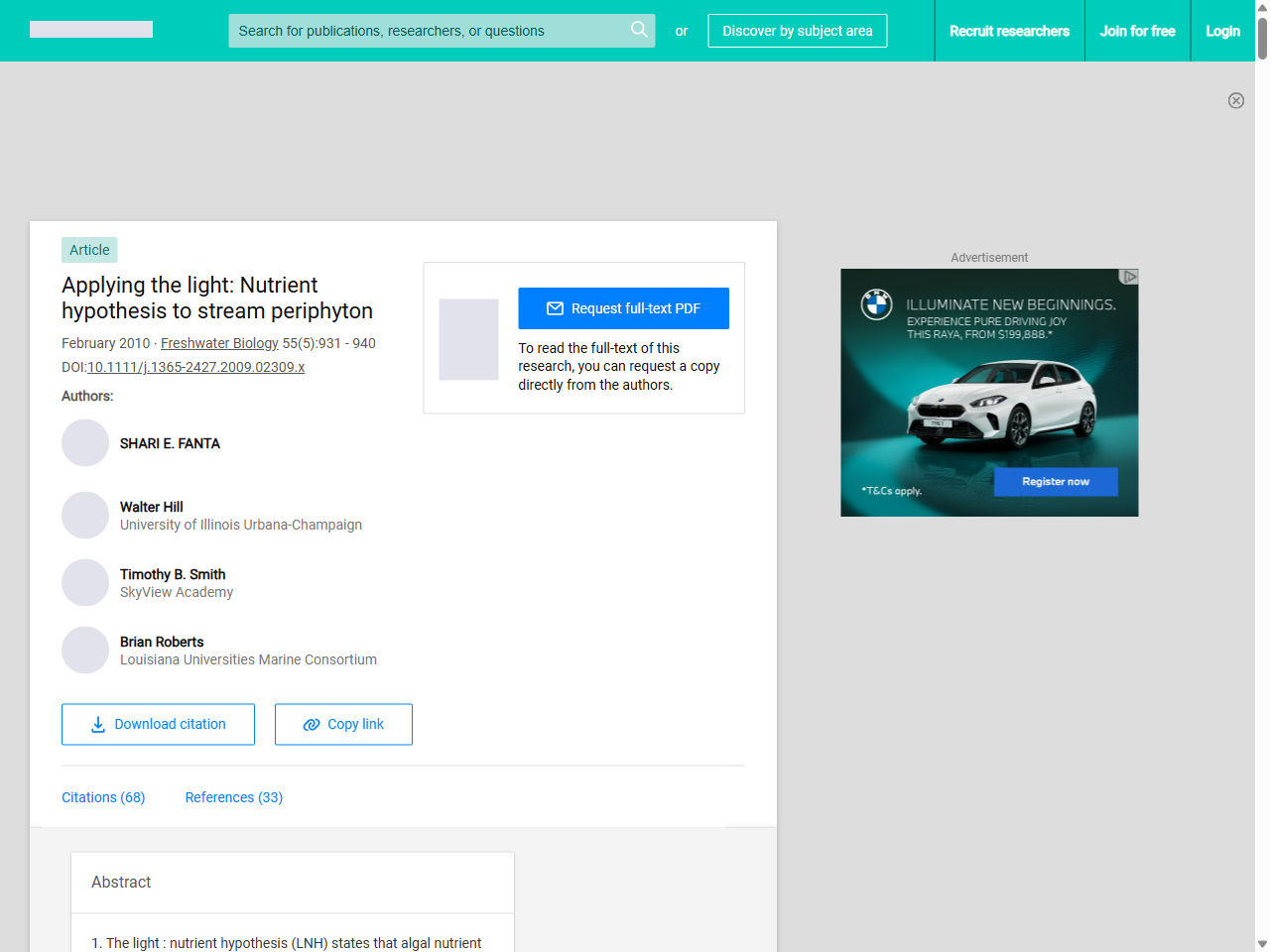Open Walter Hill's profile picture
Viewport: 1270px width, 952px height.
[x=85, y=516]
